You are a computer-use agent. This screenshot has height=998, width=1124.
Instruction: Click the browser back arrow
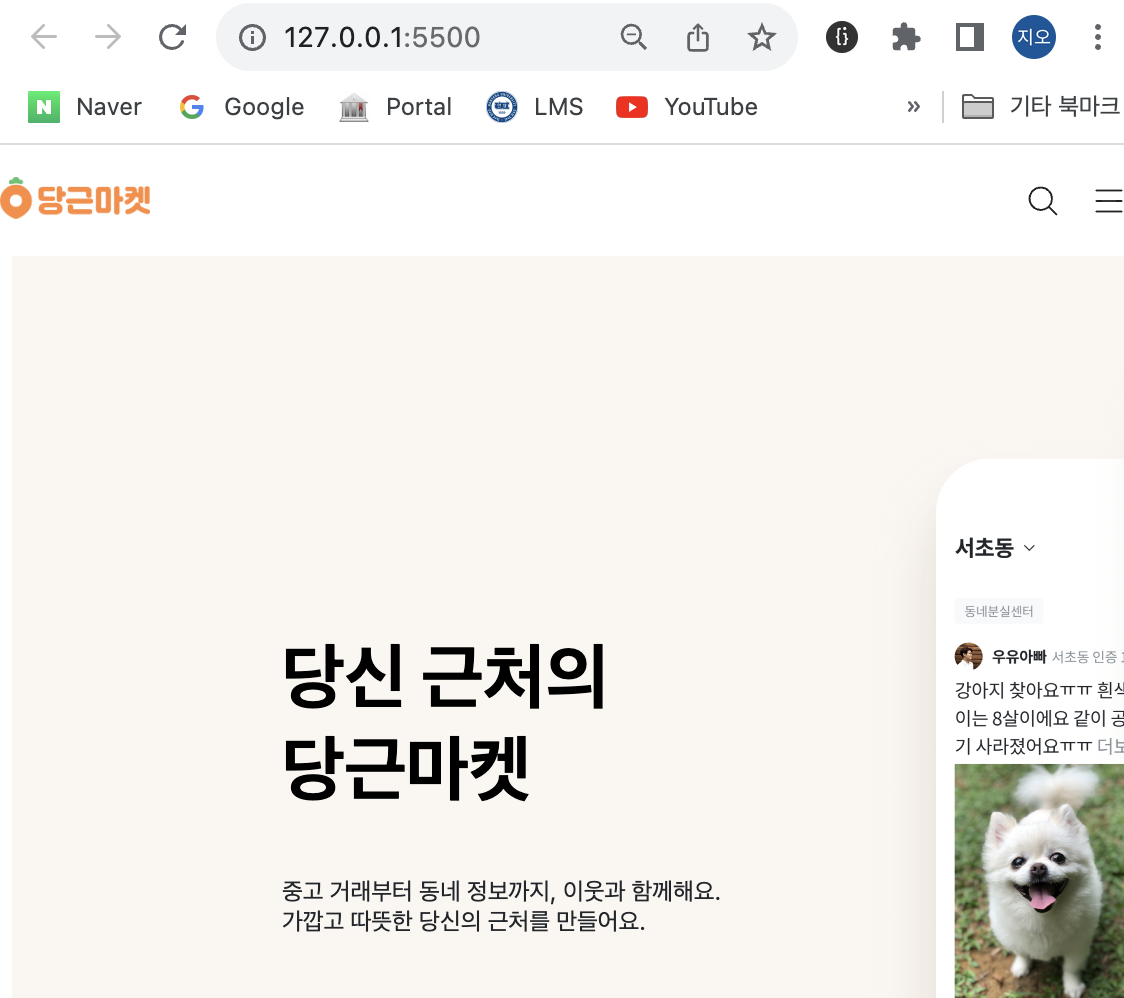[44, 37]
